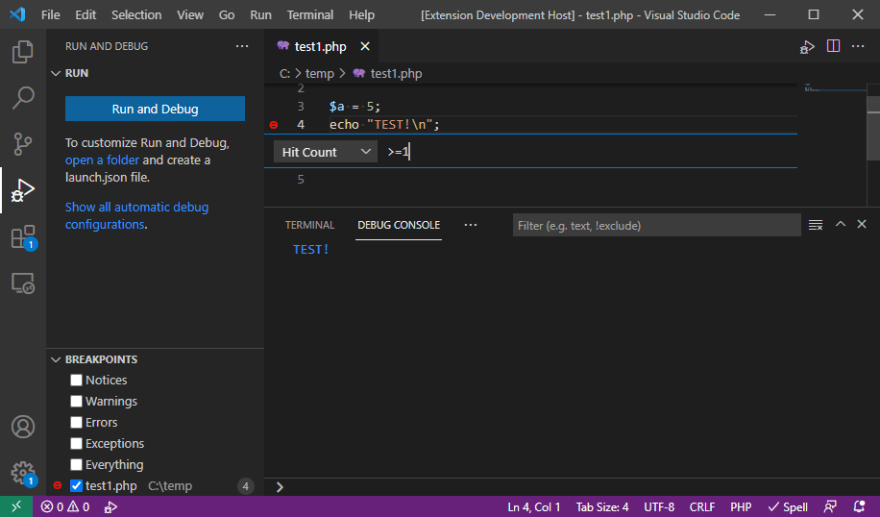Open the Hit Count breakpoint type dropdown
Screen dimensions: 880x517
[326, 152]
